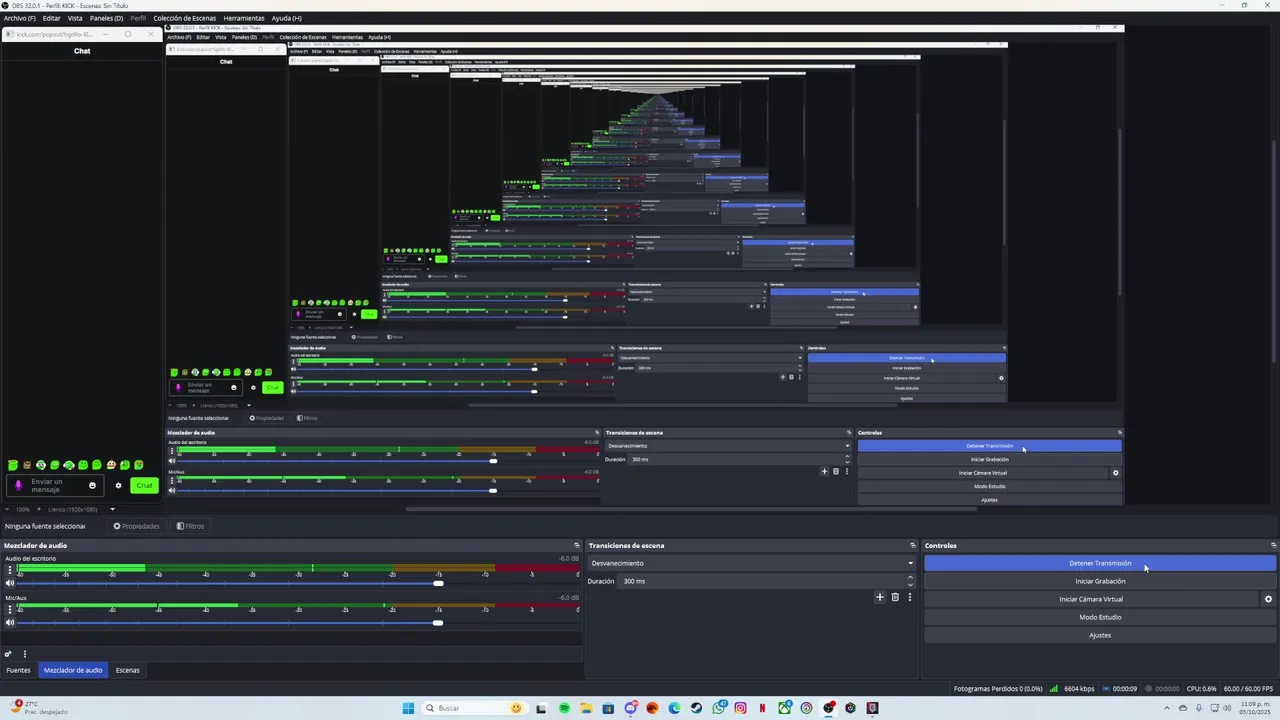This screenshot has height=720, width=1280.
Task: Open Netflix from the taskbar
Action: click(763, 708)
